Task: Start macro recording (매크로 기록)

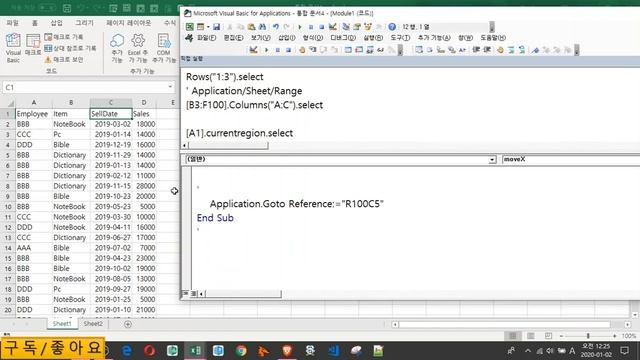Action: point(64,37)
